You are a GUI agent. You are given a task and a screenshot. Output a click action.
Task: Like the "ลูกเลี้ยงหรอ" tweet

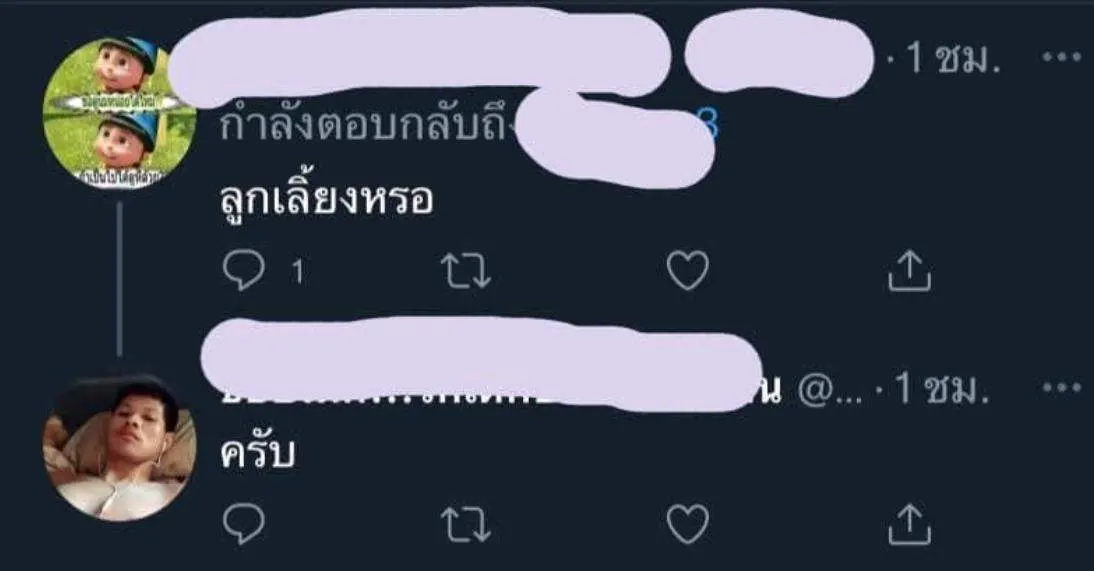[687, 271]
